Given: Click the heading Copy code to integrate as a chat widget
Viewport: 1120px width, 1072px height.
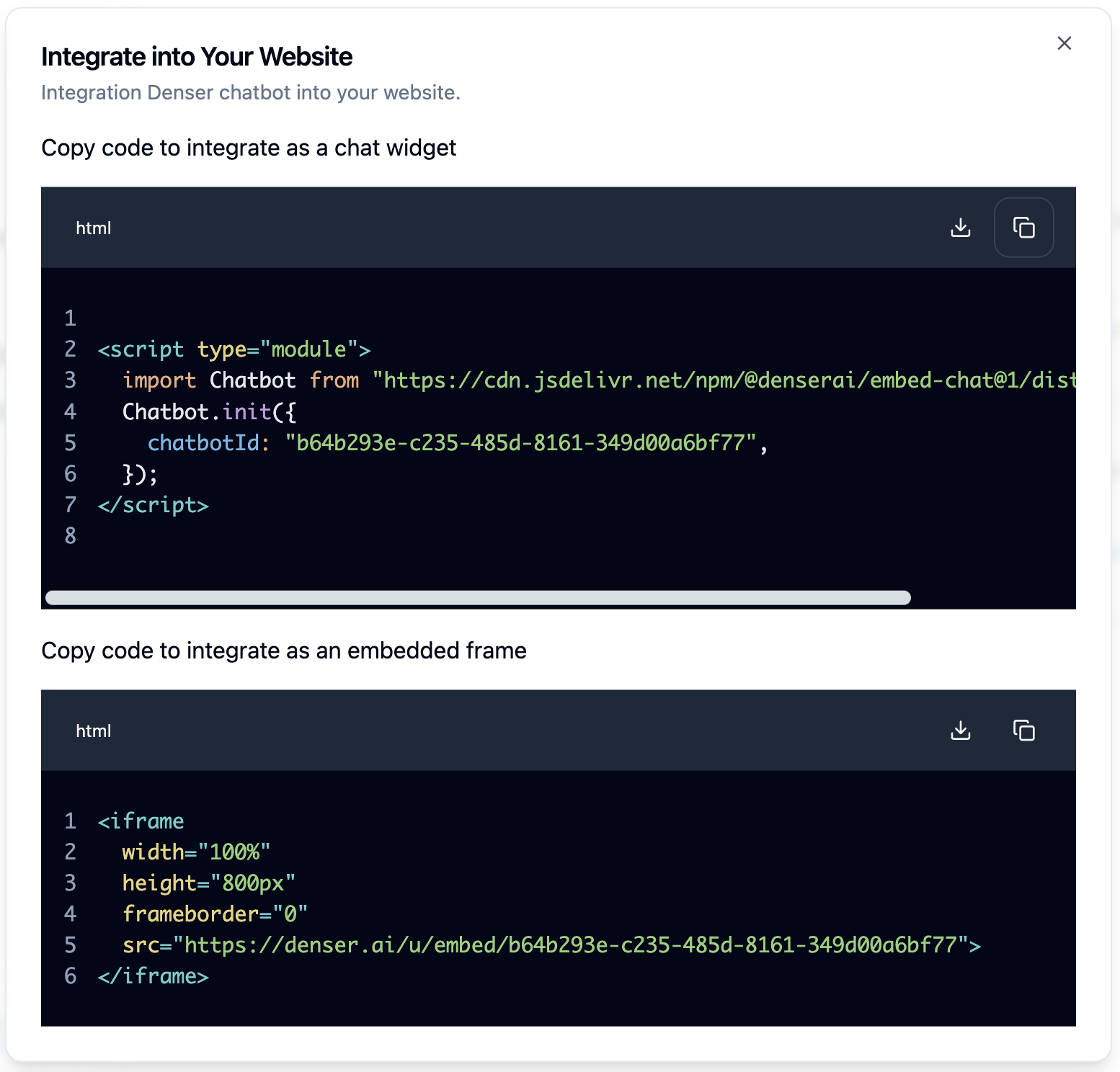Looking at the screenshot, I should (x=249, y=148).
